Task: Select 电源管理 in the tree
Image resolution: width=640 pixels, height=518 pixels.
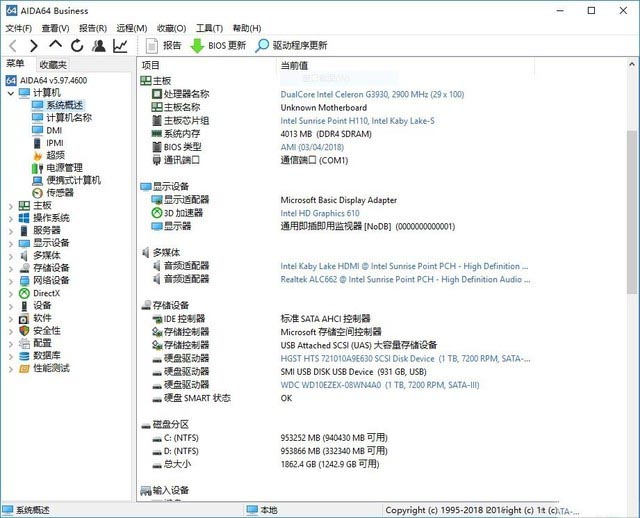Action: coord(64,168)
